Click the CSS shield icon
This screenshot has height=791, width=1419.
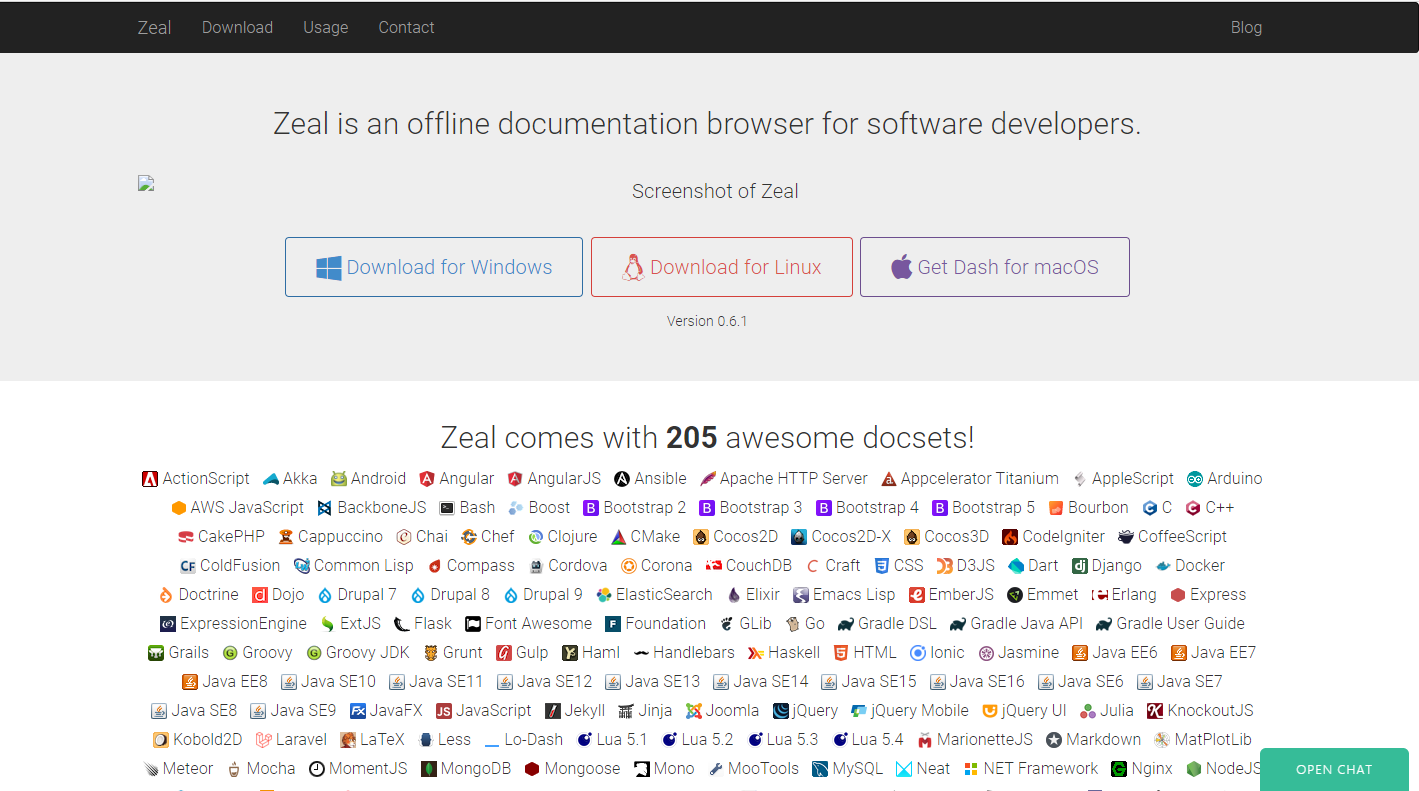pyautogui.click(x=882, y=566)
